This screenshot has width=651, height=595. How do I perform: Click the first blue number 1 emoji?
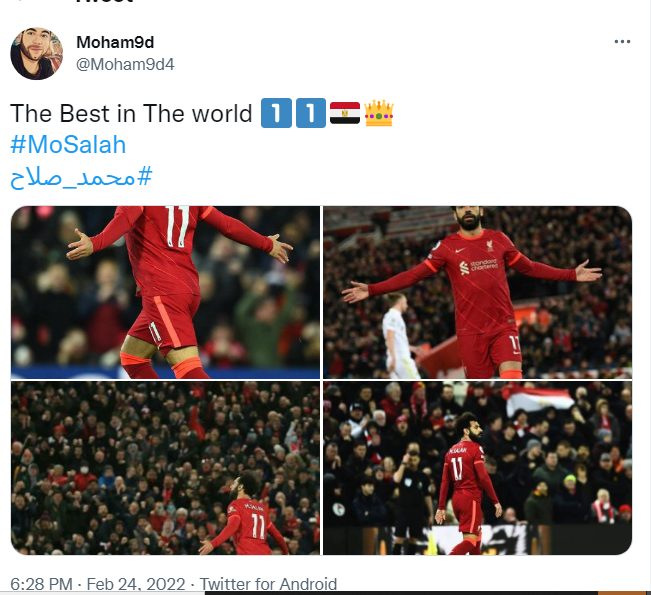(x=276, y=113)
